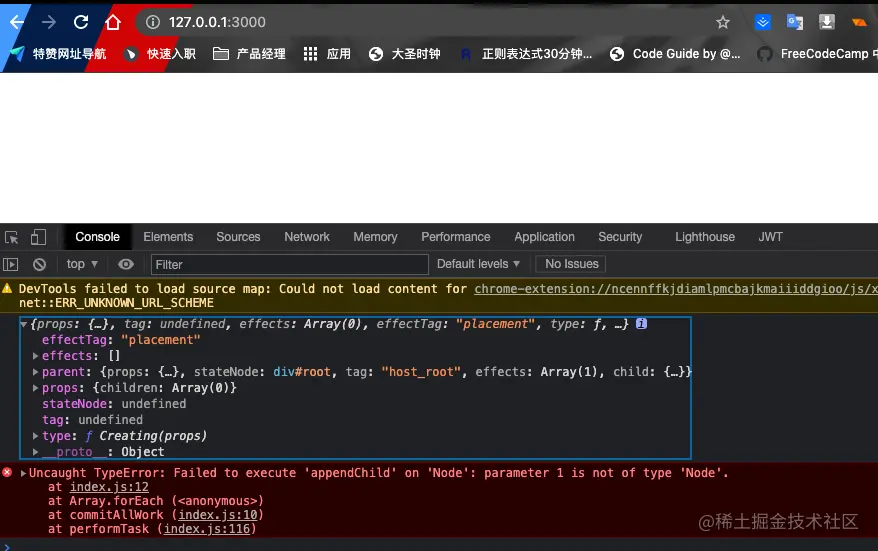Screen dimensions: 878x551
Task: Open the 正则表达式30分钟 bookmark
Action: [x=526, y=54]
